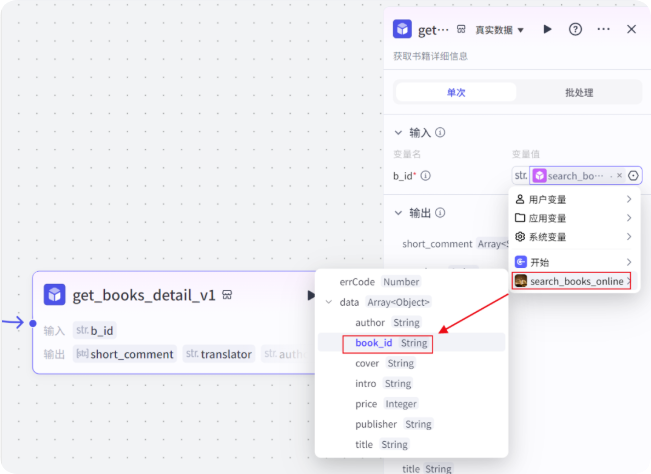The image size is (651, 474).
Task: Remove the search_bo variable reference
Action: (x=619, y=176)
